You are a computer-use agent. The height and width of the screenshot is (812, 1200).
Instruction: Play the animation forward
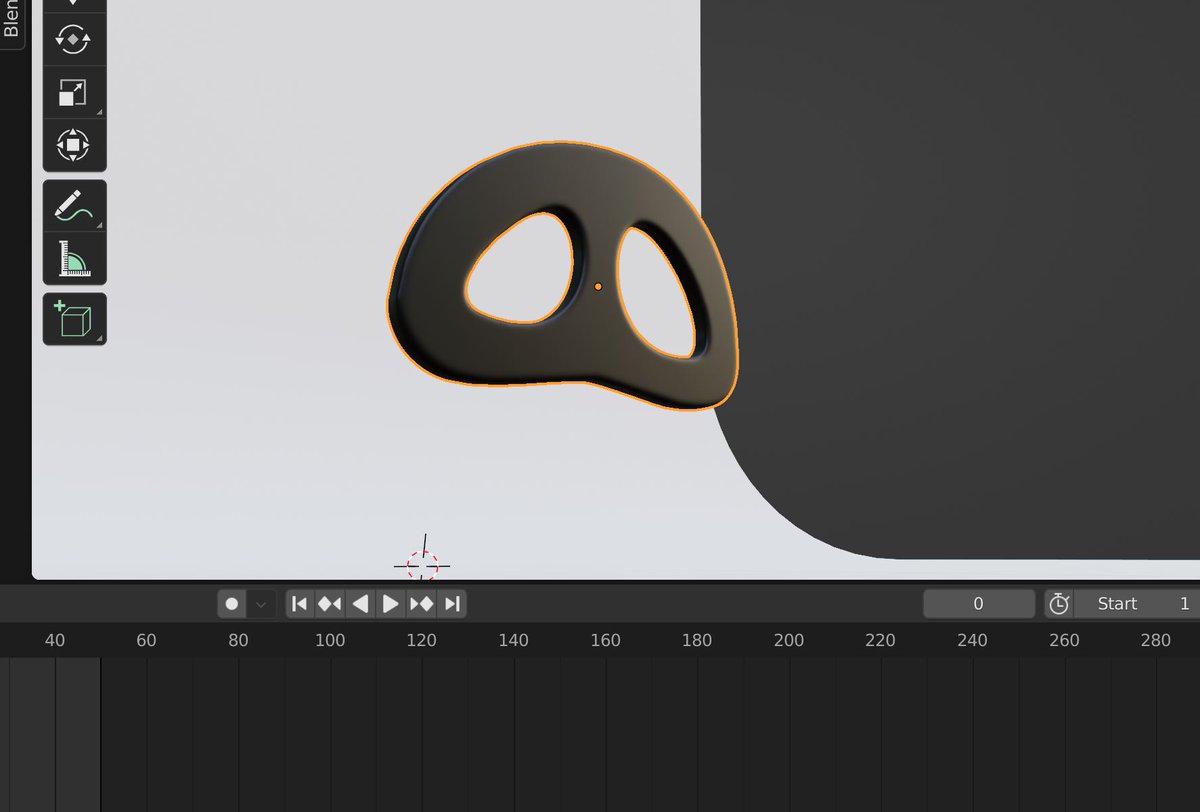coord(391,604)
